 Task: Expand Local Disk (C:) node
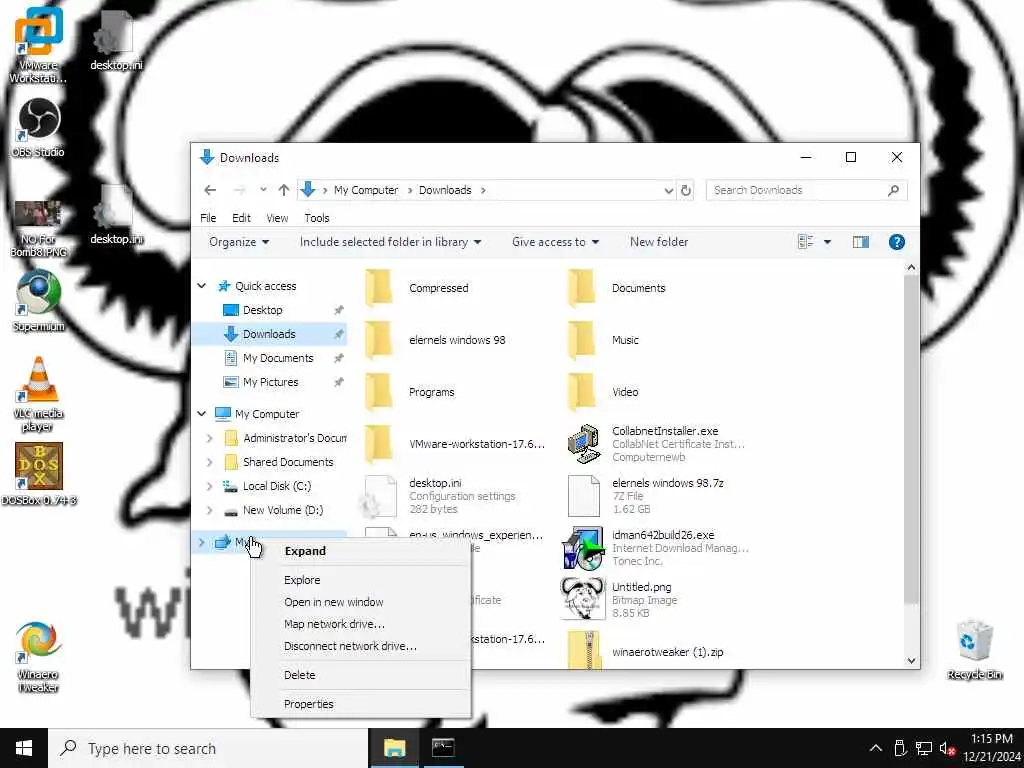coord(210,487)
